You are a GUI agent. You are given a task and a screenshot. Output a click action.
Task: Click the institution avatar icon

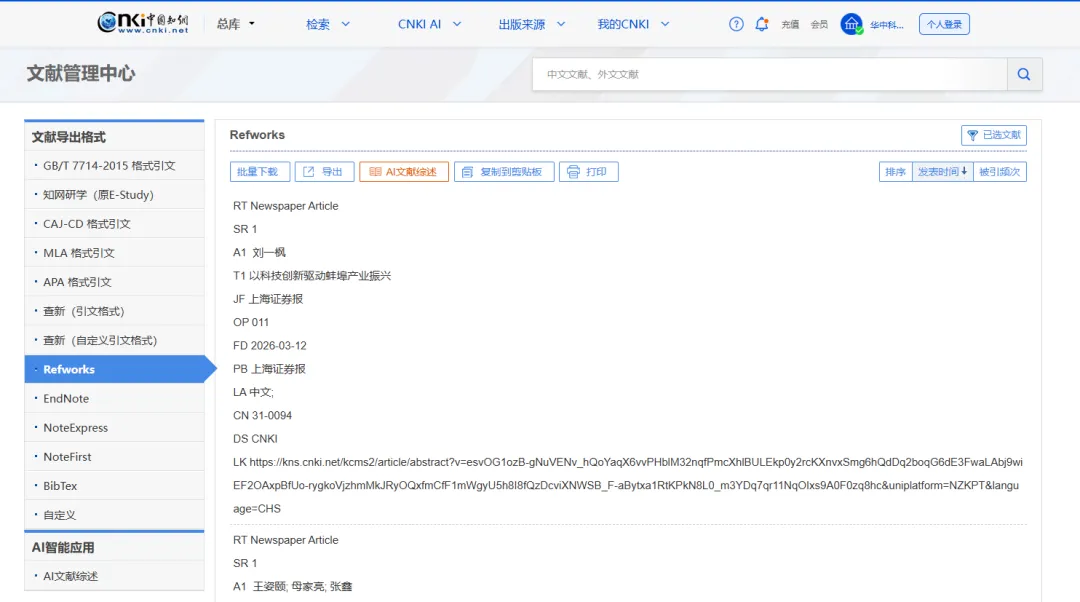click(x=851, y=24)
